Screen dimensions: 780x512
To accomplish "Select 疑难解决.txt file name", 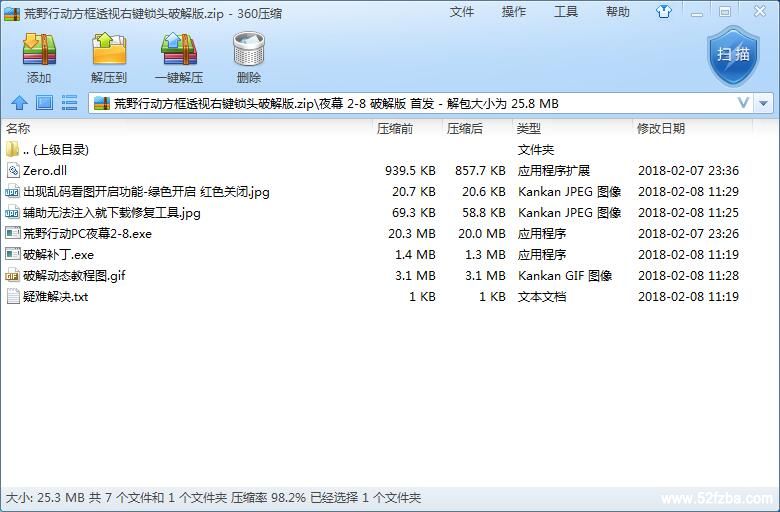I will click(x=55, y=297).
